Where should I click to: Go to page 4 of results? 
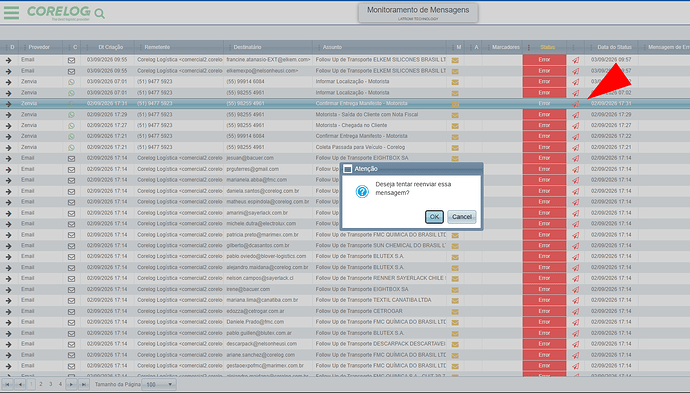point(60,384)
